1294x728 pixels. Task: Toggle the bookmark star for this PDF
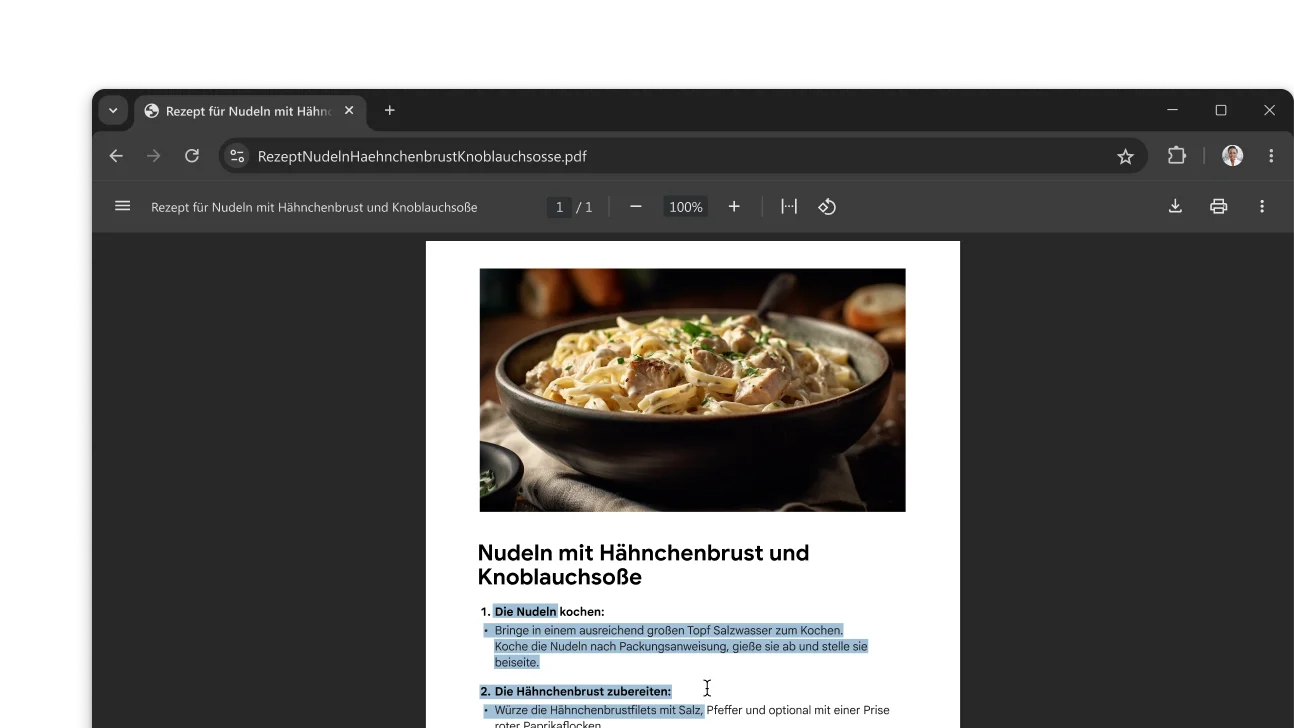pos(1125,155)
